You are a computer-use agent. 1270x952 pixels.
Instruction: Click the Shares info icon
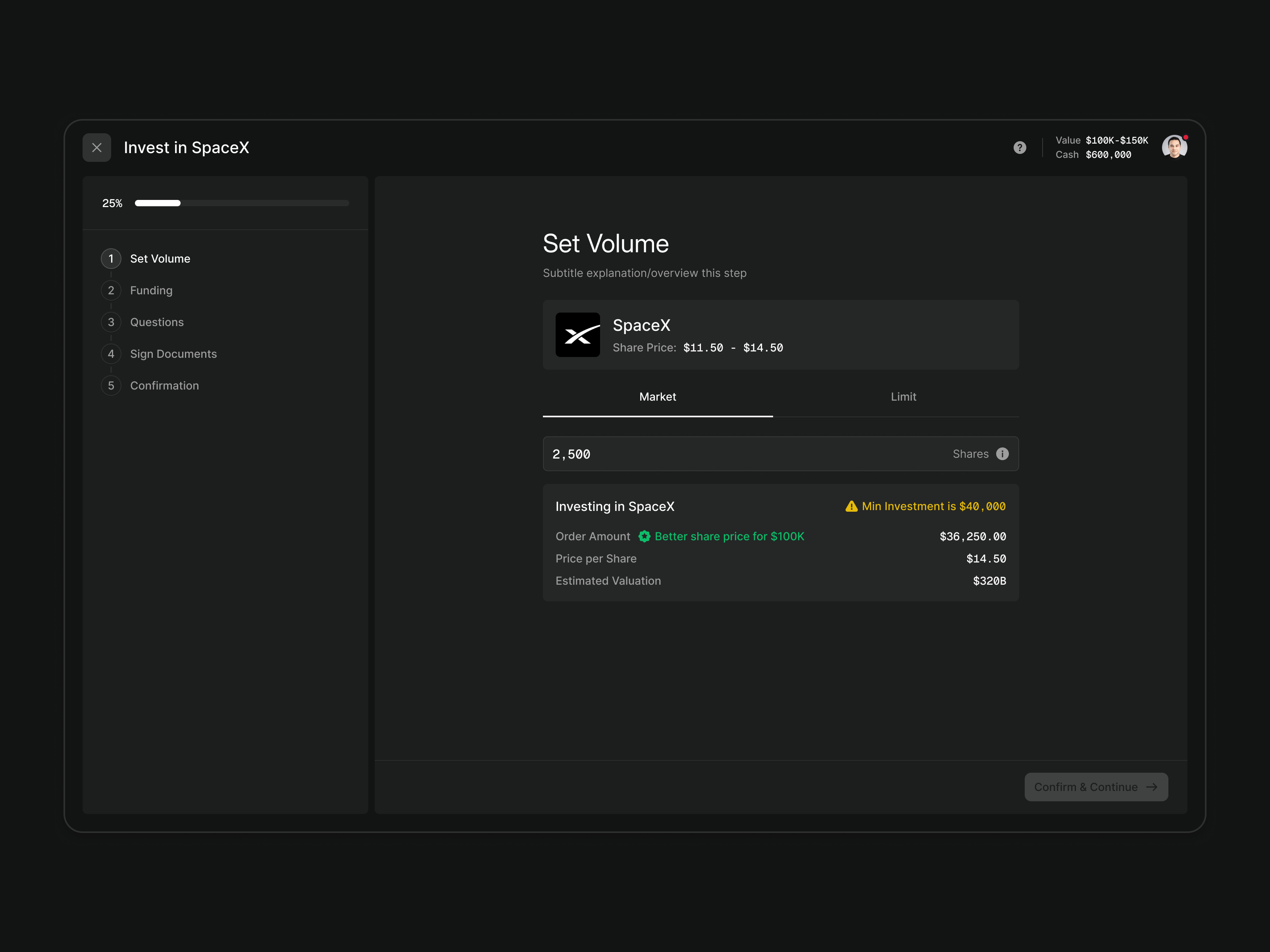pos(1003,454)
